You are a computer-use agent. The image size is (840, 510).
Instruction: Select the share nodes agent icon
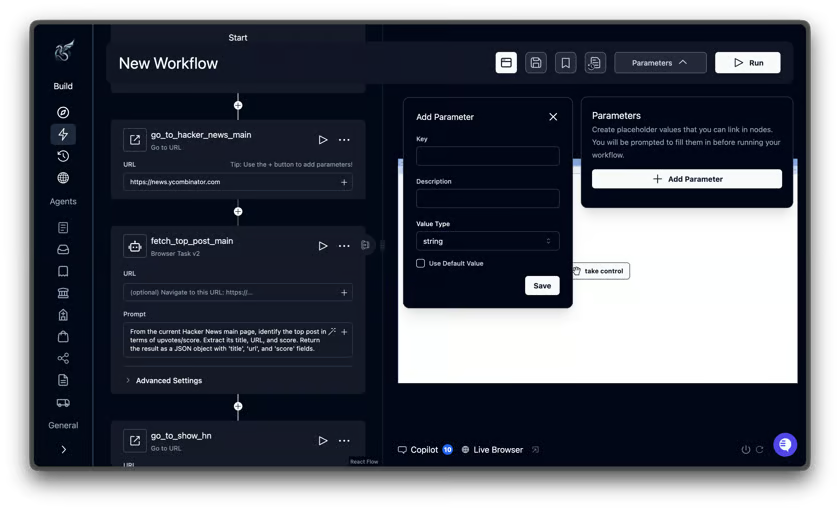(x=63, y=358)
